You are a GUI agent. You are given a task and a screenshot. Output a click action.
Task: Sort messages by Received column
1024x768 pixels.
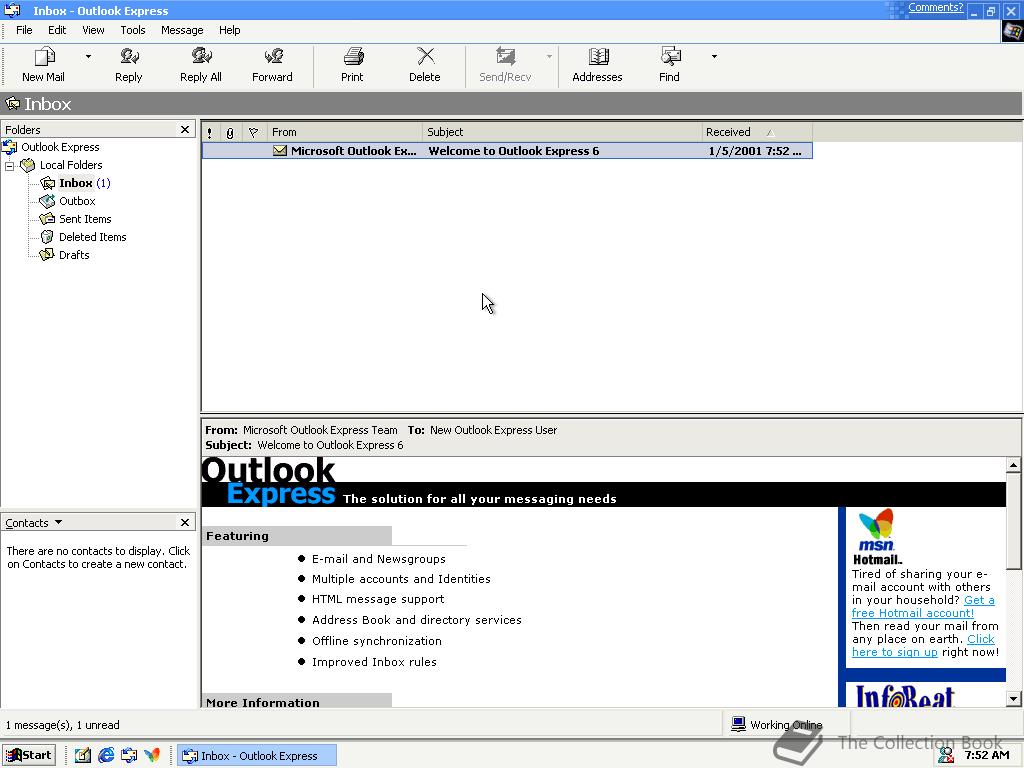click(758, 133)
